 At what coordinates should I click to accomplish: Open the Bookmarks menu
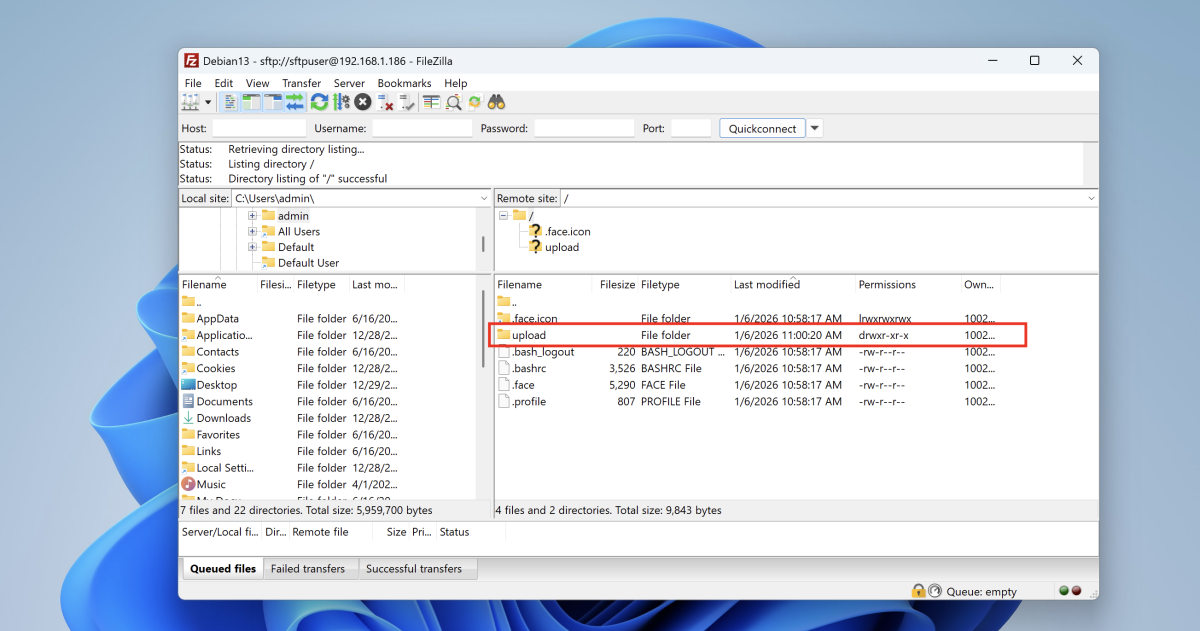pyautogui.click(x=404, y=83)
